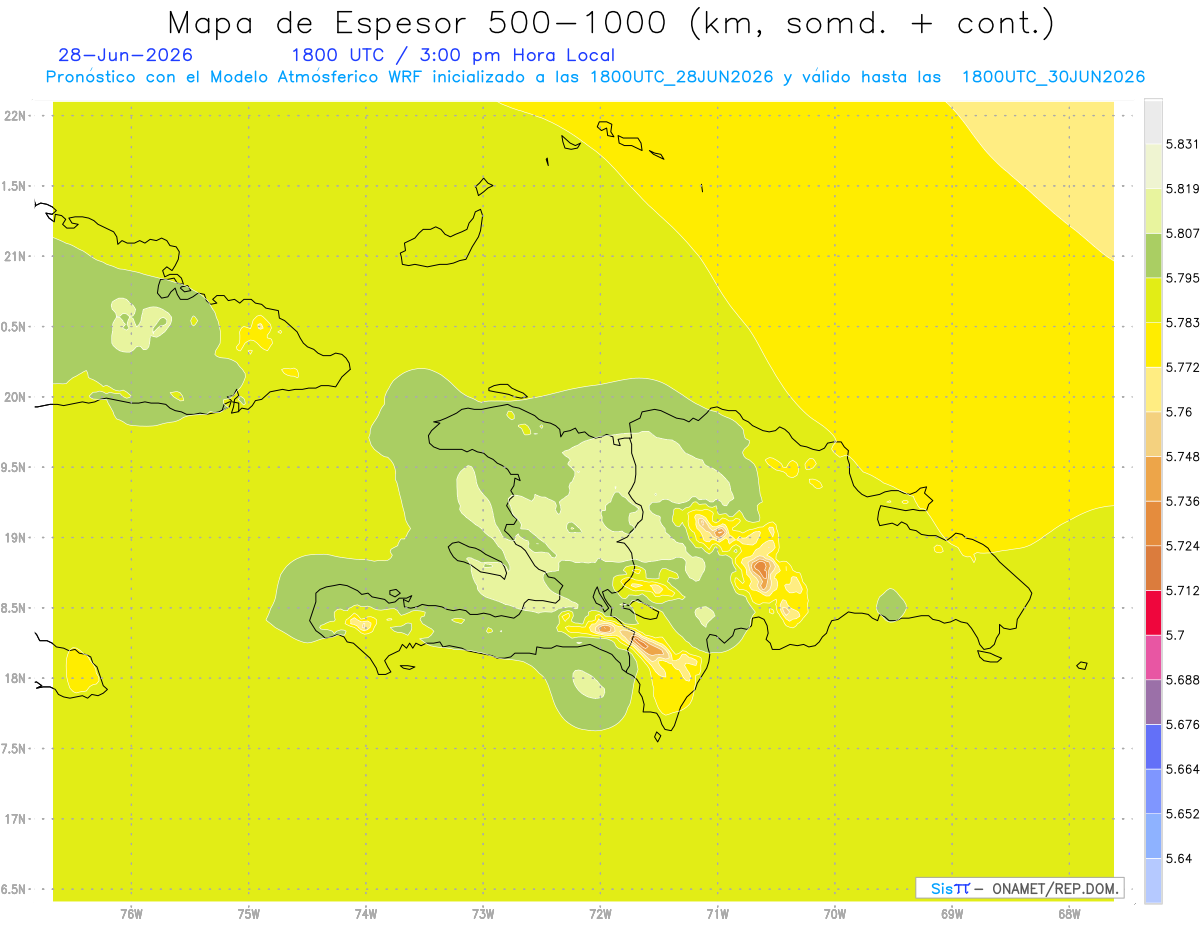Screen dimensions: 1200x927
Task: Click '1800 UTC / 3:00 pm Hora Local'
Action: click(x=453, y=56)
